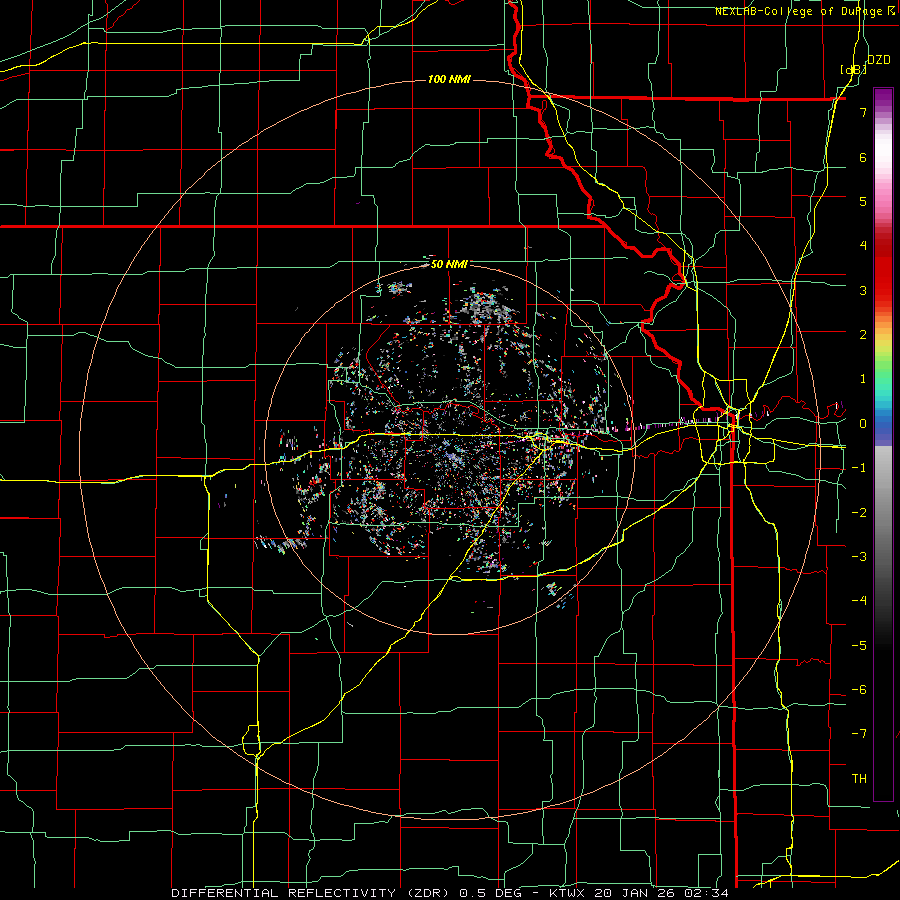Click the '6' value on the color scale
Image resolution: width=900 pixels, height=900 pixels.
[863, 157]
